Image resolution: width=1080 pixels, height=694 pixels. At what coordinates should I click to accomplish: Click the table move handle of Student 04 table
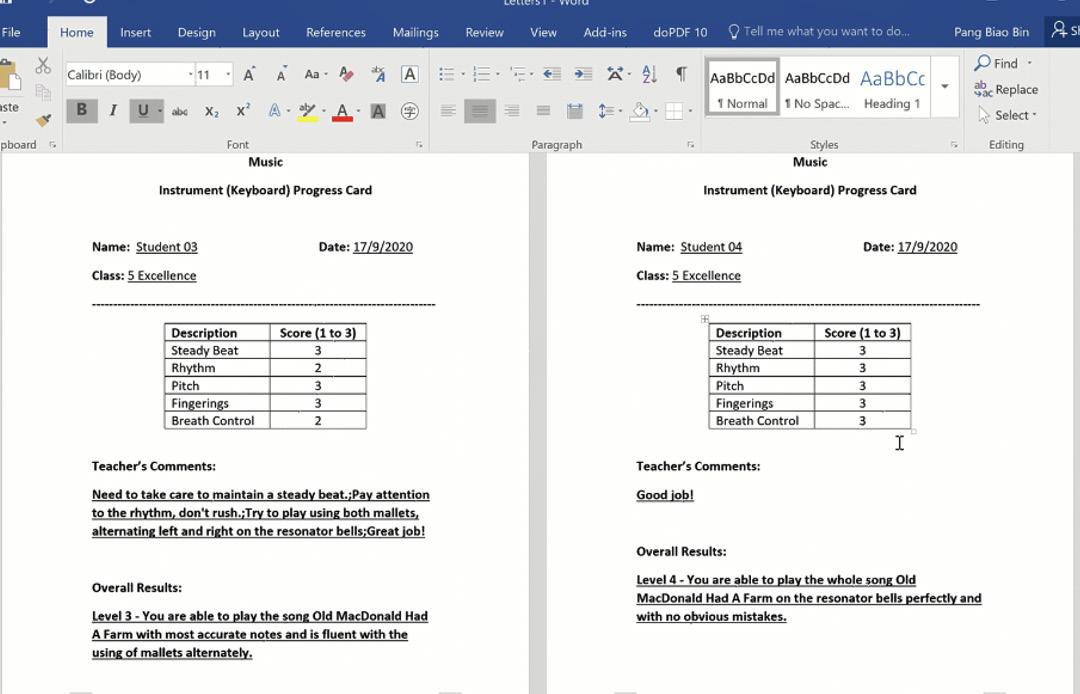pyautogui.click(x=705, y=319)
